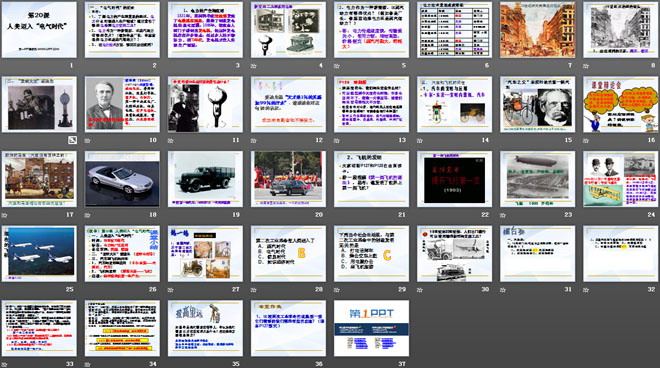The width and height of the screenshot is (660, 368).
Task: Click the animation star icon under slide 24
Action: point(586,215)
